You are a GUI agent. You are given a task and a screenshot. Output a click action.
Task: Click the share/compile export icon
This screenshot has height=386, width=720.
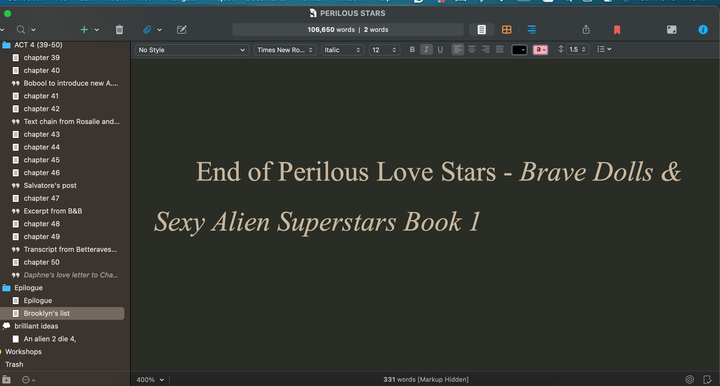(x=586, y=29)
